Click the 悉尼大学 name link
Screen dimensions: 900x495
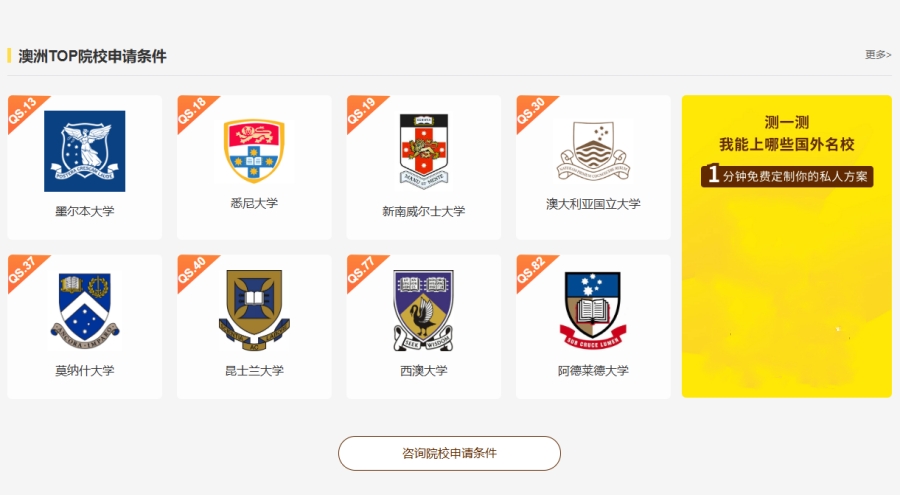(x=254, y=203)
